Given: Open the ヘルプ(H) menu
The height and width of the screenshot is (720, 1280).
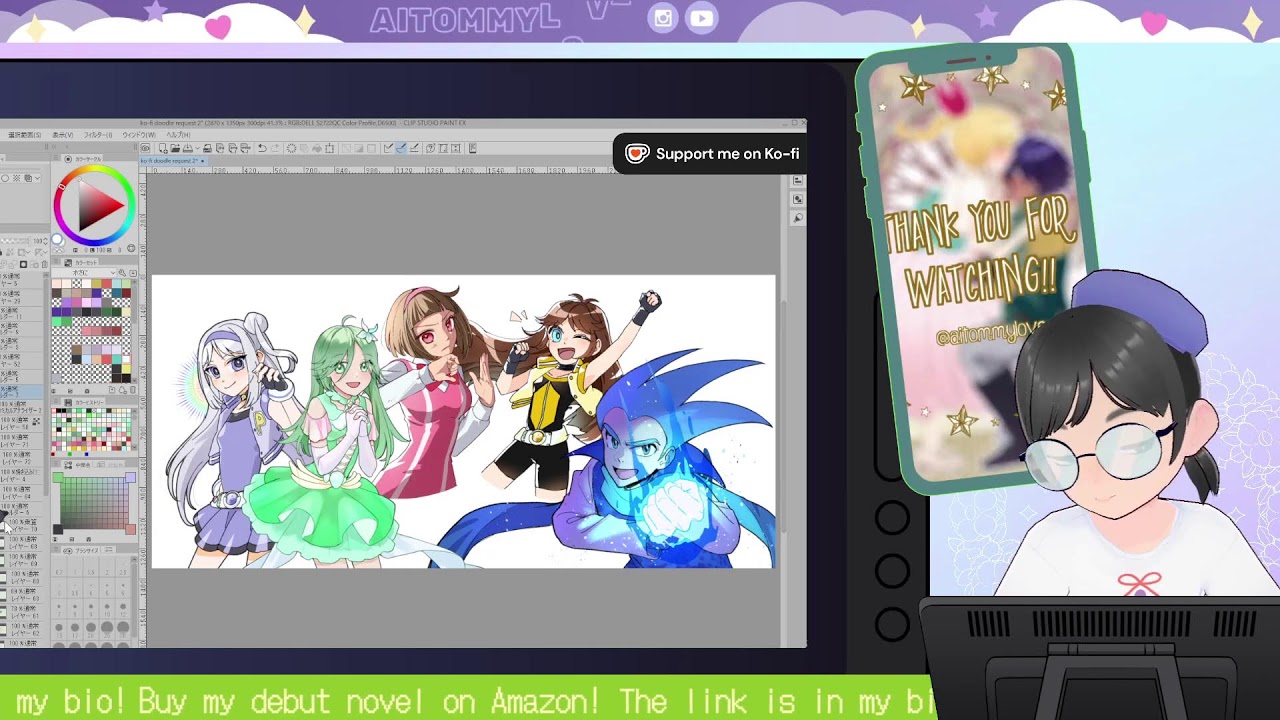Looking at the screenshot, I should (178, 135).
